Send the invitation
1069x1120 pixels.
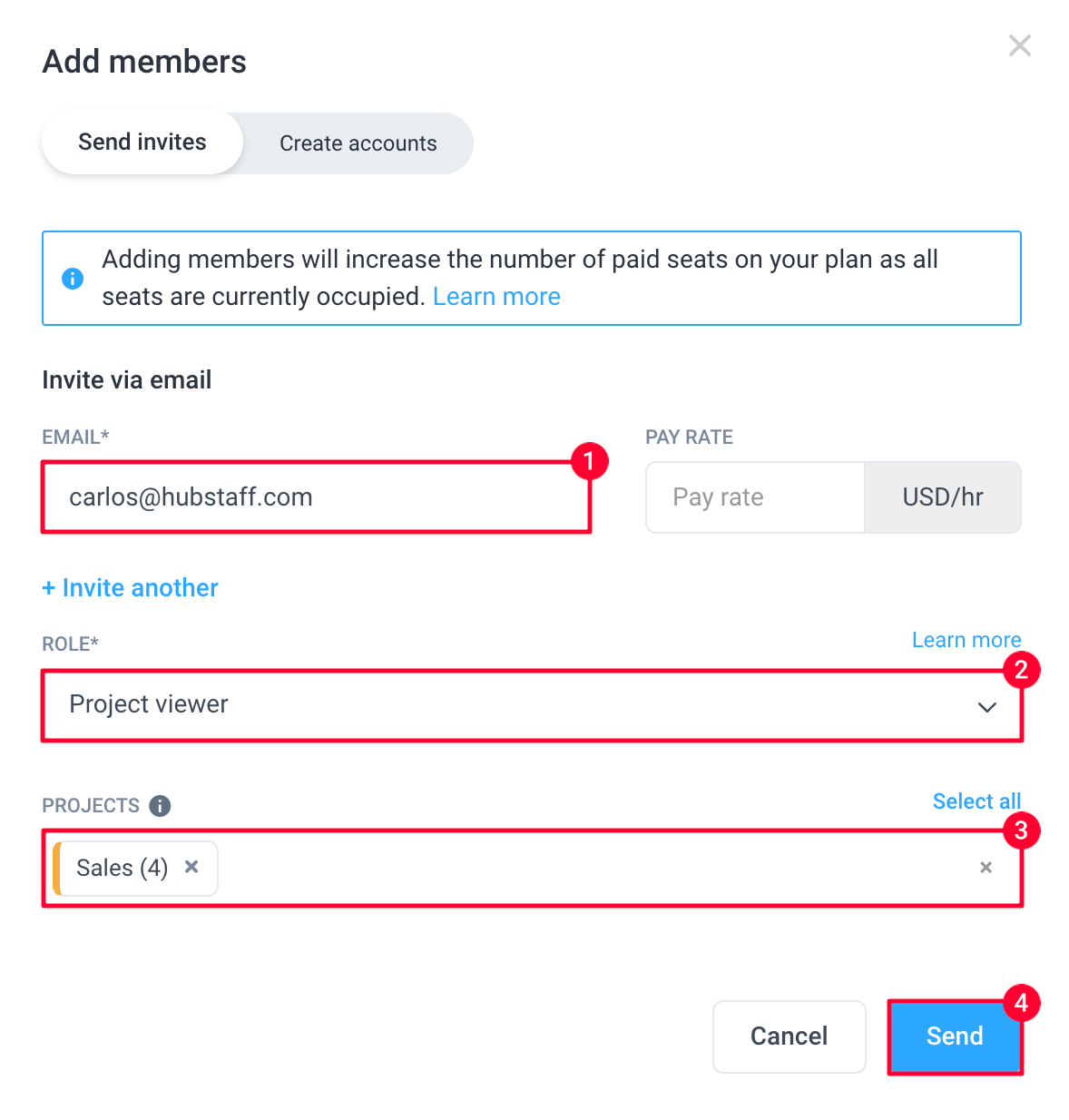coord(955,1036)
